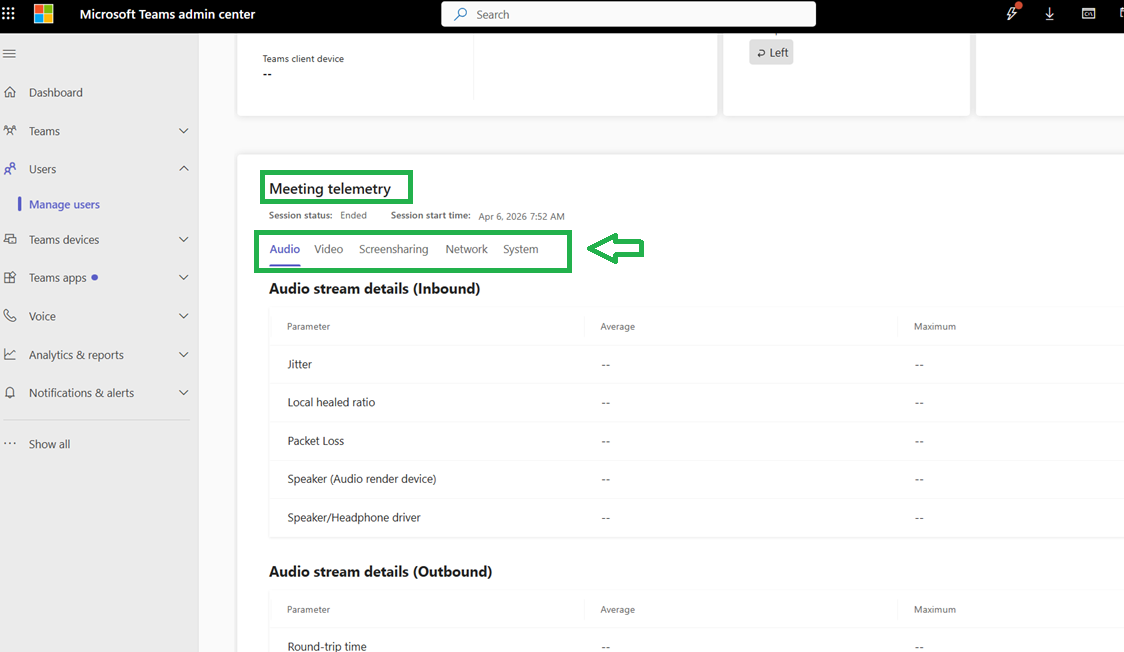
Task: Click Audio stream details (Outbound) heading
Action: click(381, 572)
